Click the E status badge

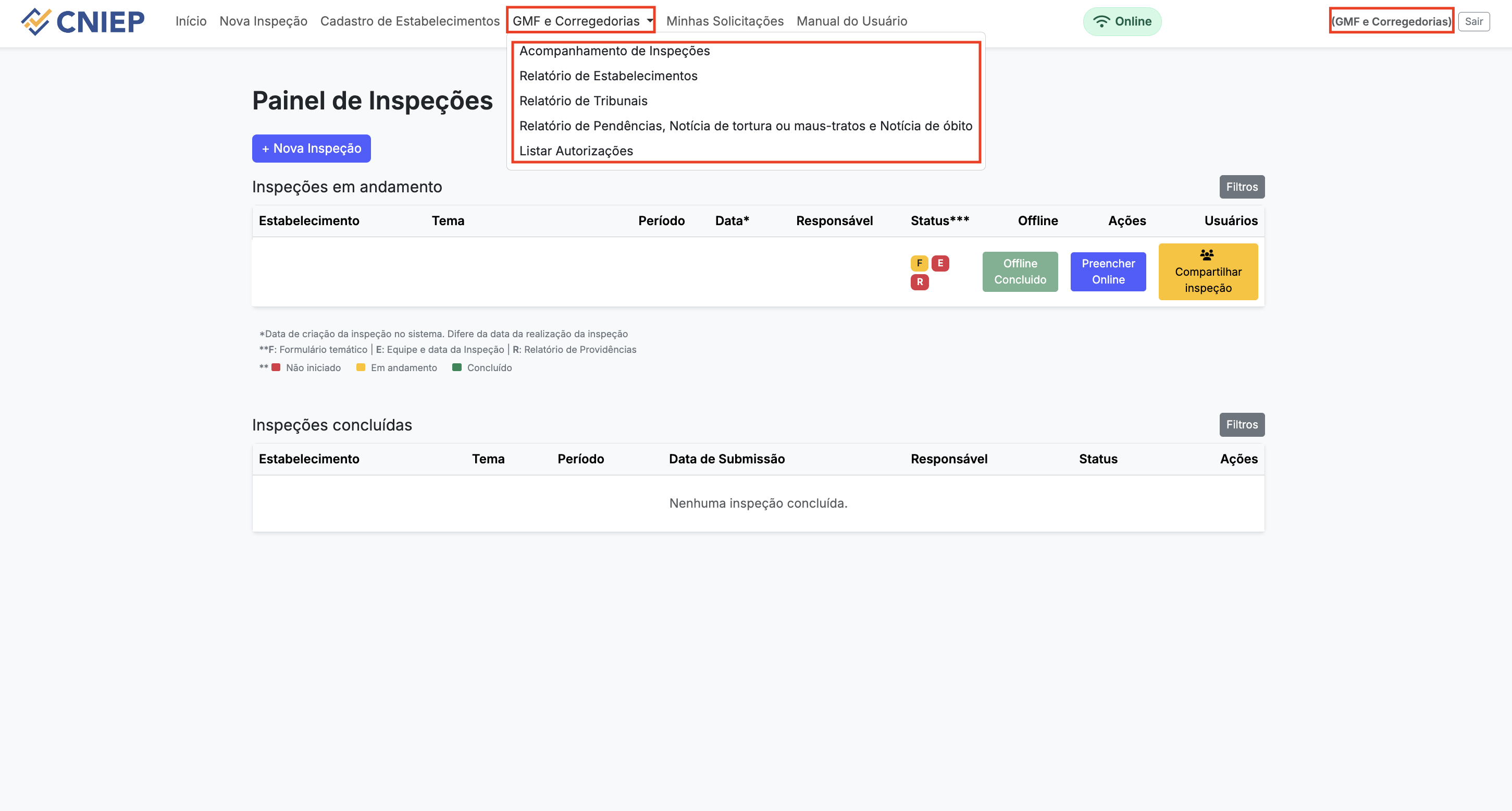point(940,263)
